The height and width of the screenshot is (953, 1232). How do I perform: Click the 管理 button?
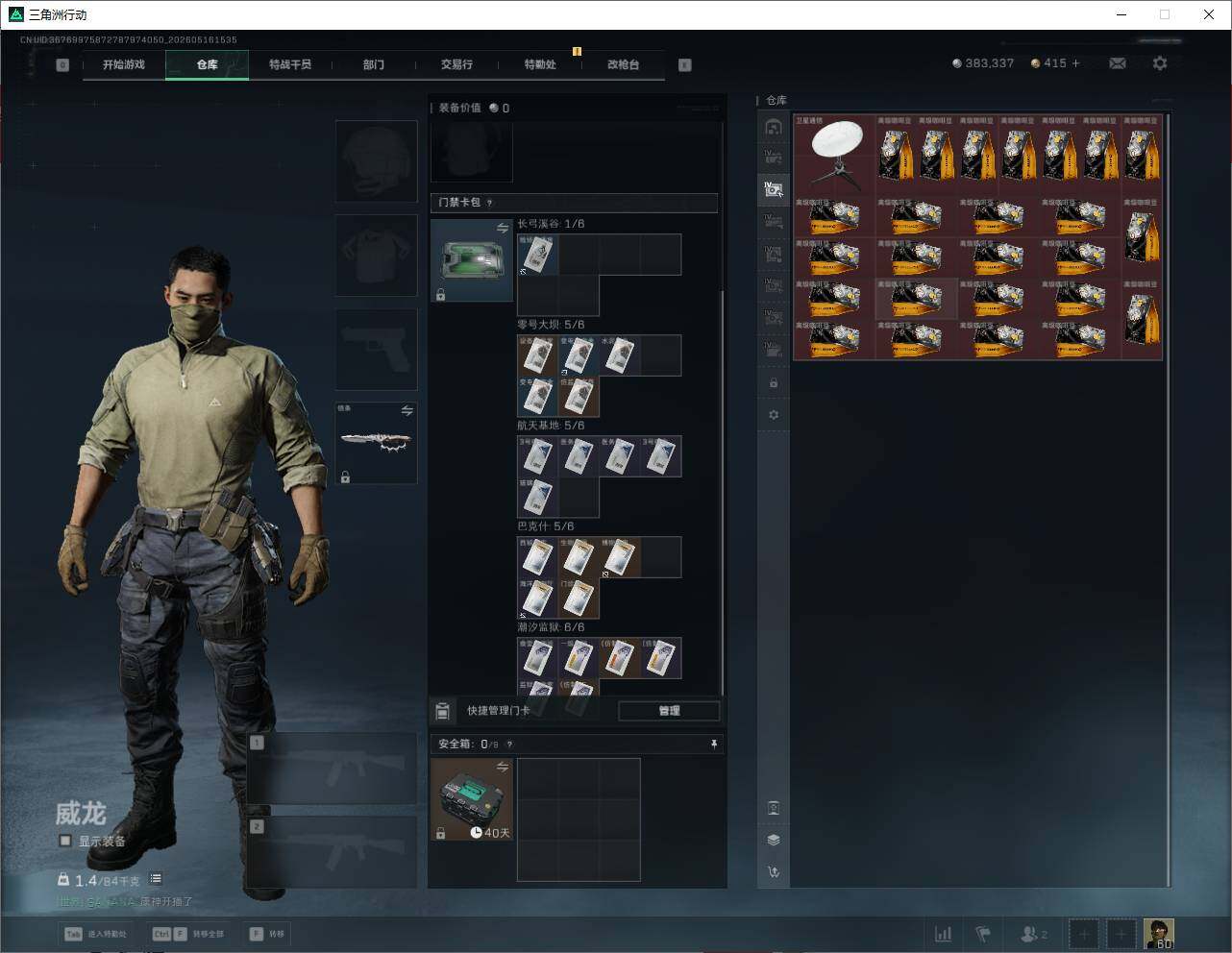[669, 711]
